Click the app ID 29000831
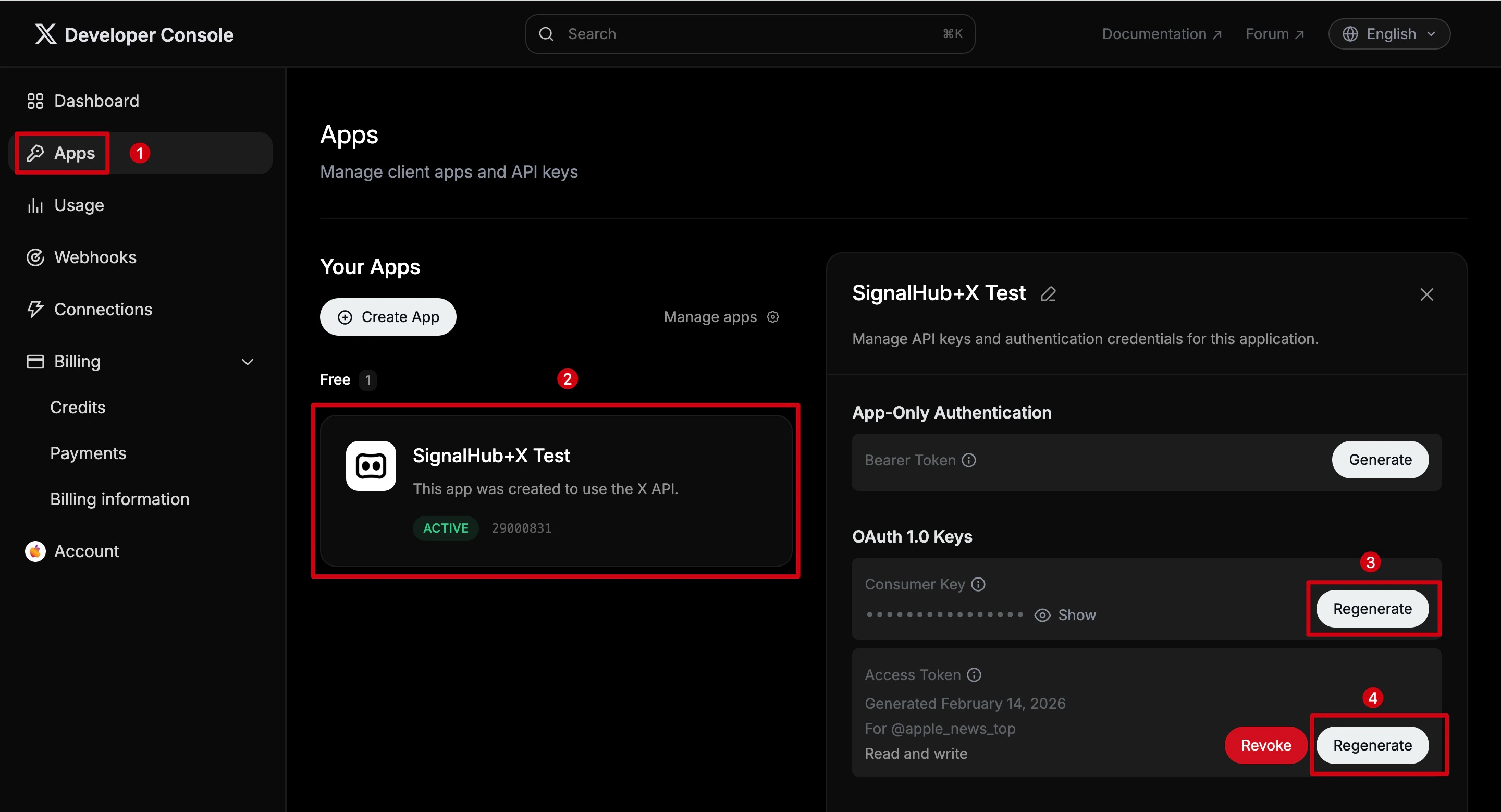 522,528
